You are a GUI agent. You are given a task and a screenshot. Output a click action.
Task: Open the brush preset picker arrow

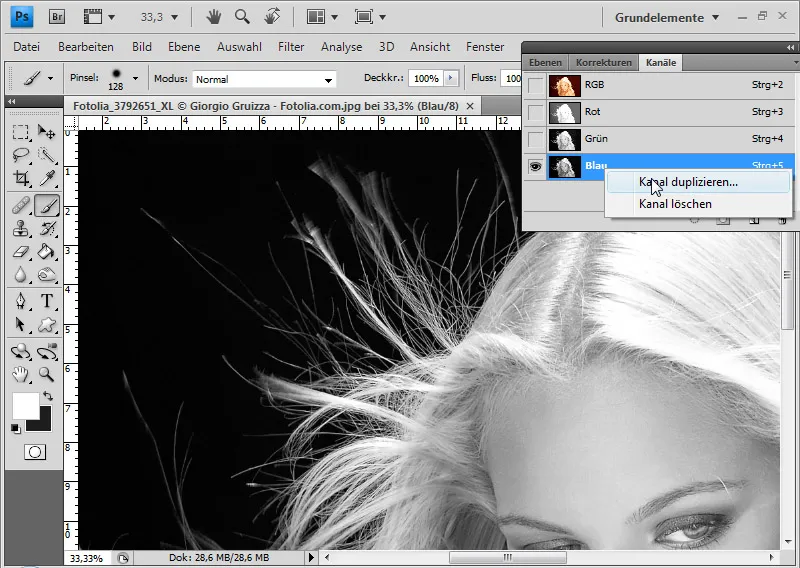[x=135, y=79]
